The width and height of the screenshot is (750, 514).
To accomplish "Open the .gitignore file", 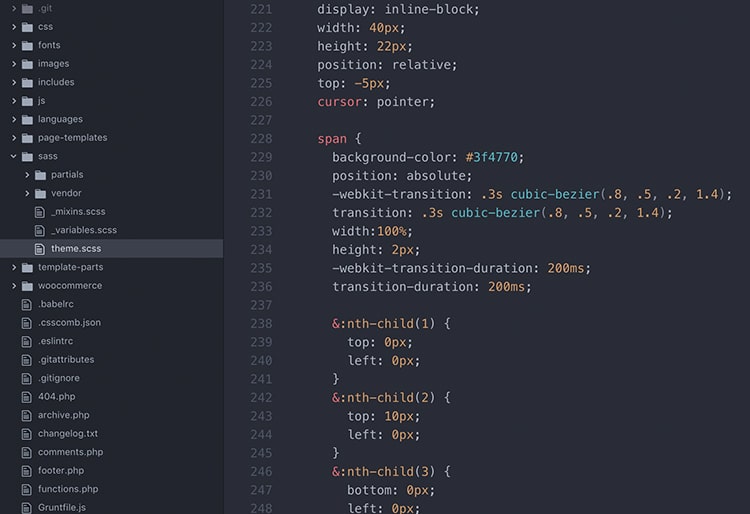I will pos(59,378).
